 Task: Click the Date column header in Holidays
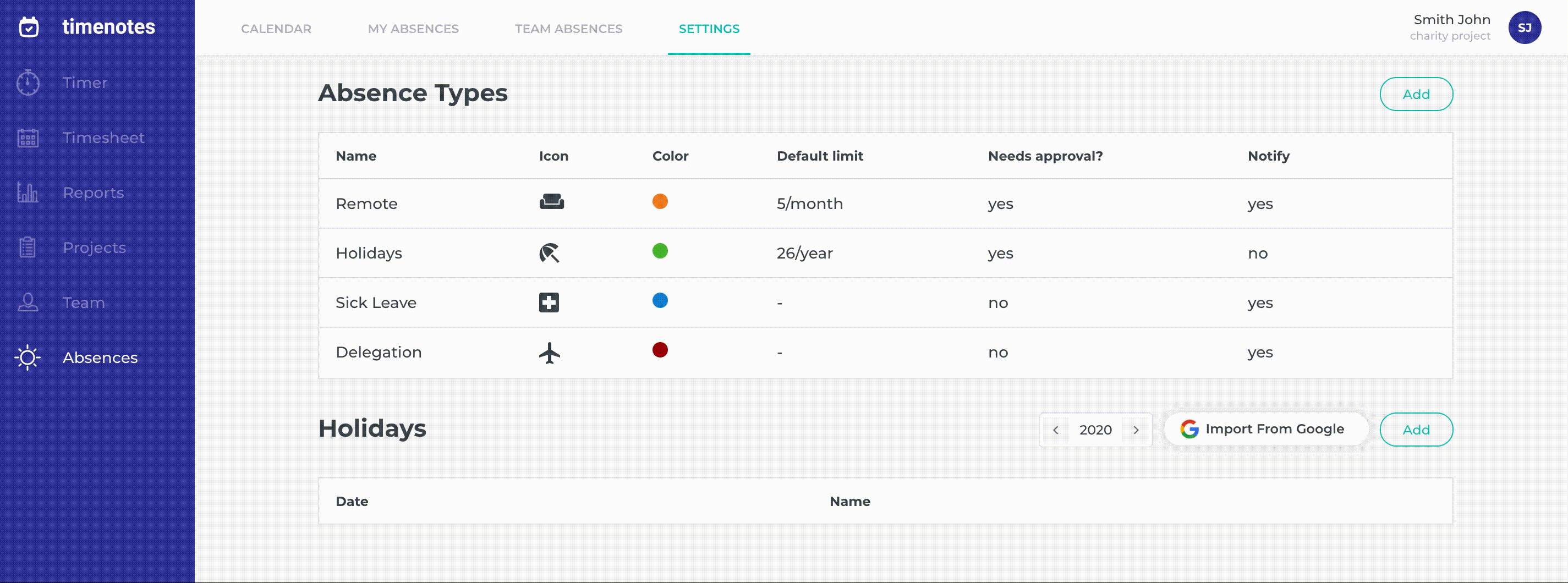click(352, 502)
